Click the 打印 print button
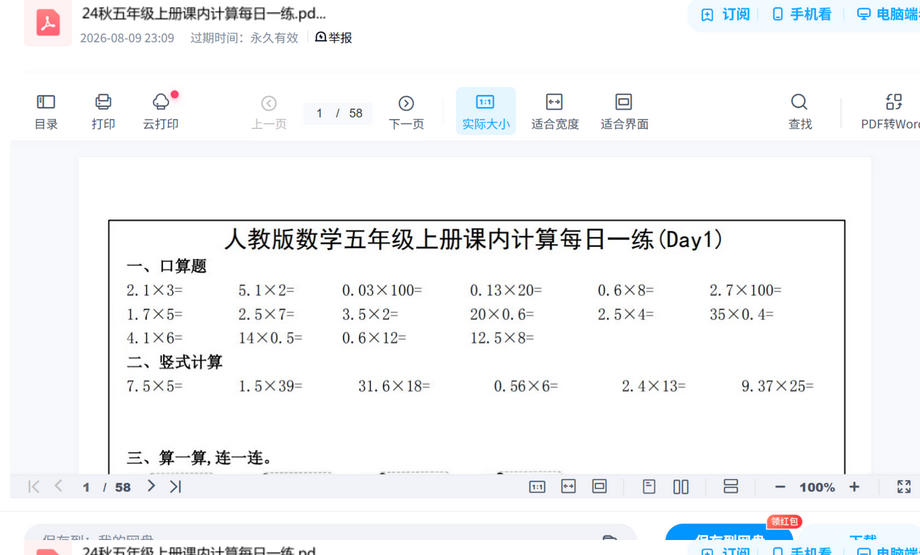 103,111
